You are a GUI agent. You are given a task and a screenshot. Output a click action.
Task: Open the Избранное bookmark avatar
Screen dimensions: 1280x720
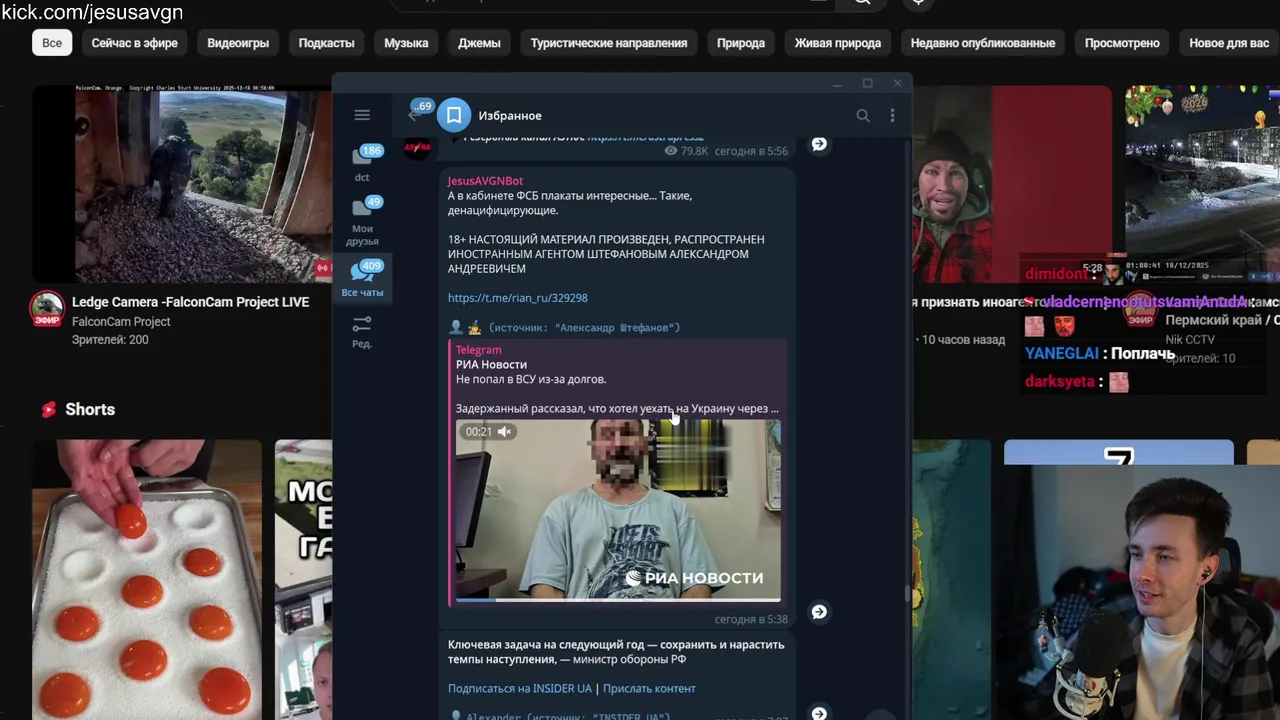tap(454, 115)
